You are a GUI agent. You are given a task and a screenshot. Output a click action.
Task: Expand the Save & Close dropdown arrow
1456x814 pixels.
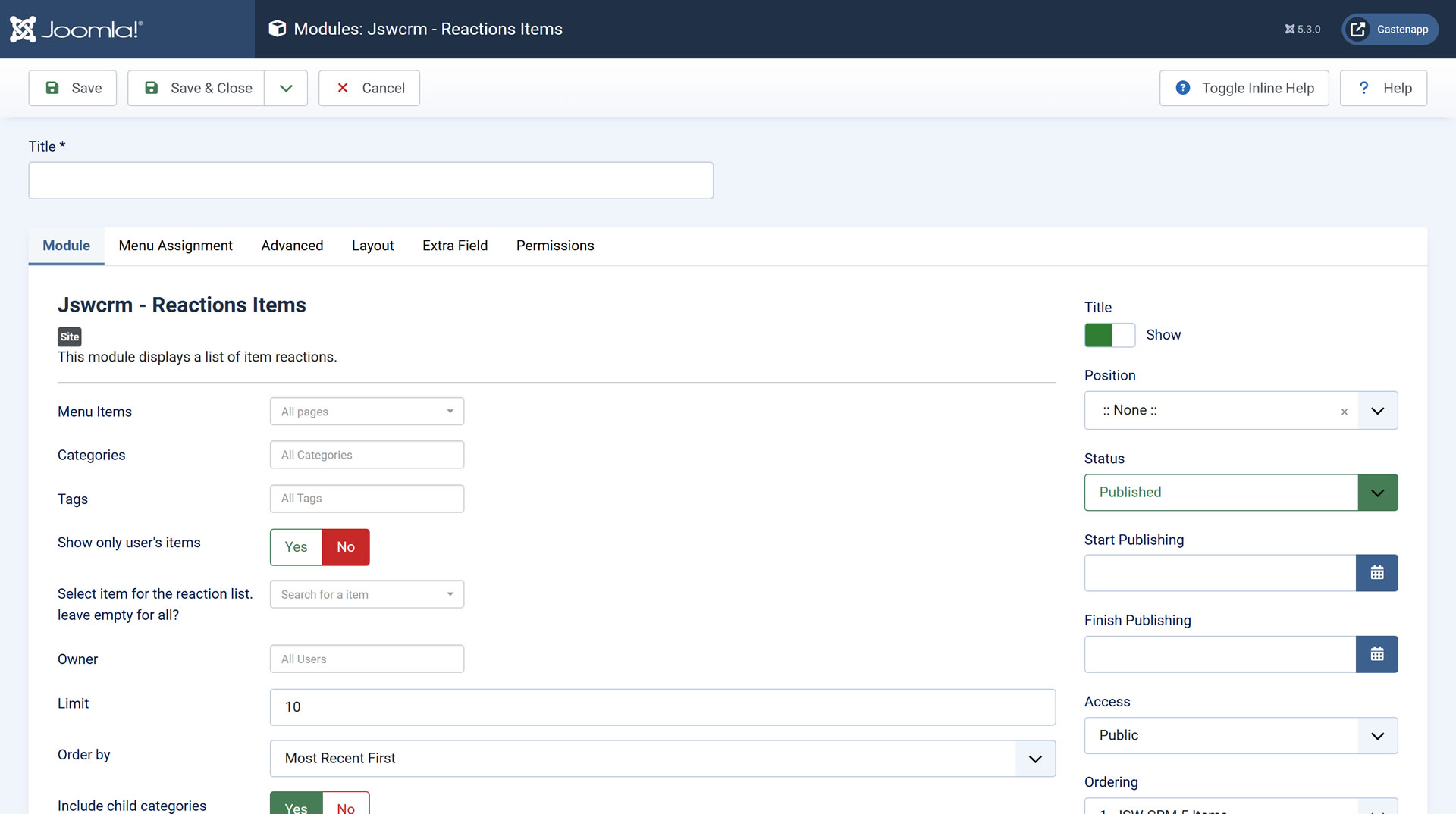pyautogui.click(x=286, y=88)
